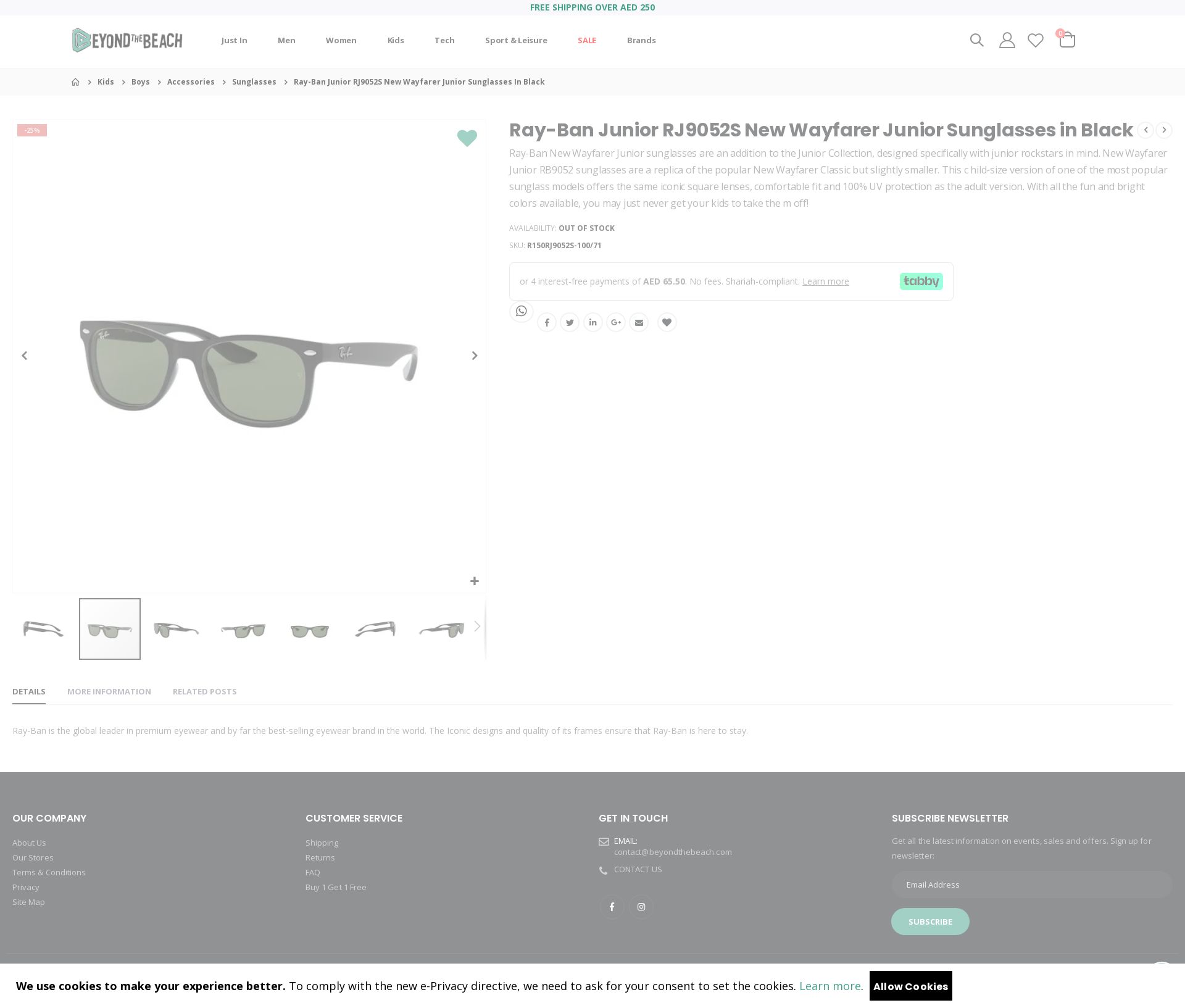Open FAQ footer link
Image resolution: width=1185 pixels, height=1008 pixels.
(x=313, y=872)
